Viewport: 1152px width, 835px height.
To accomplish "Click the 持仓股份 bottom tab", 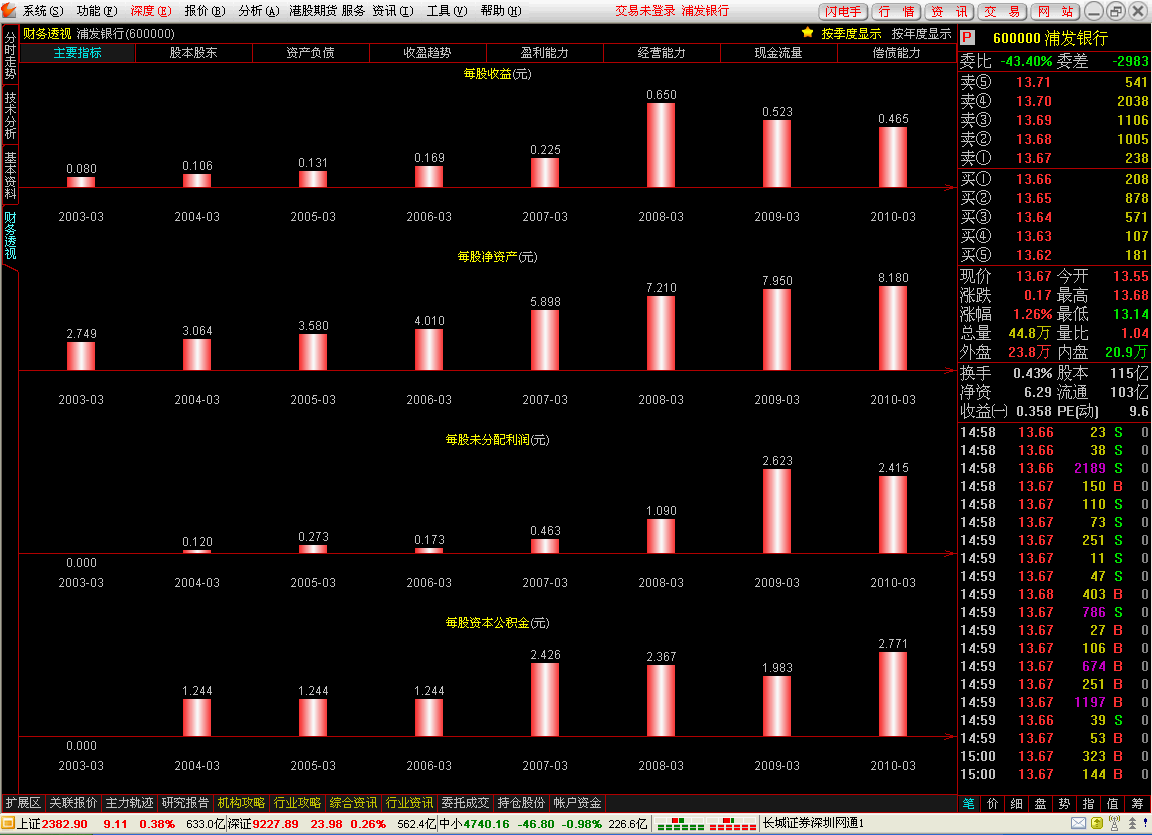I will click(x=522, y=803).
